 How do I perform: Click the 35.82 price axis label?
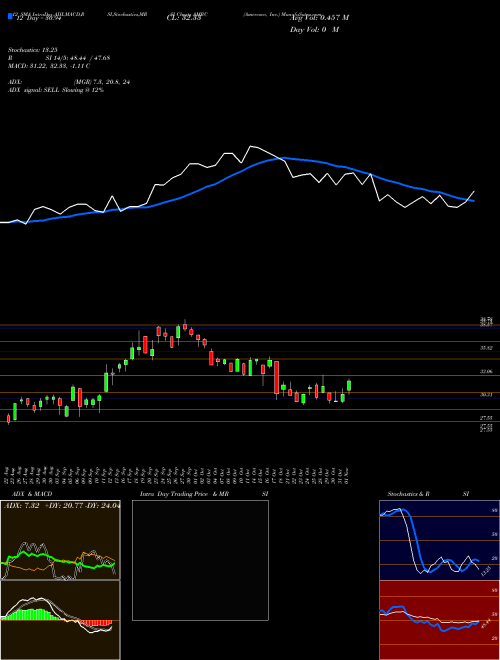(487, 348)
